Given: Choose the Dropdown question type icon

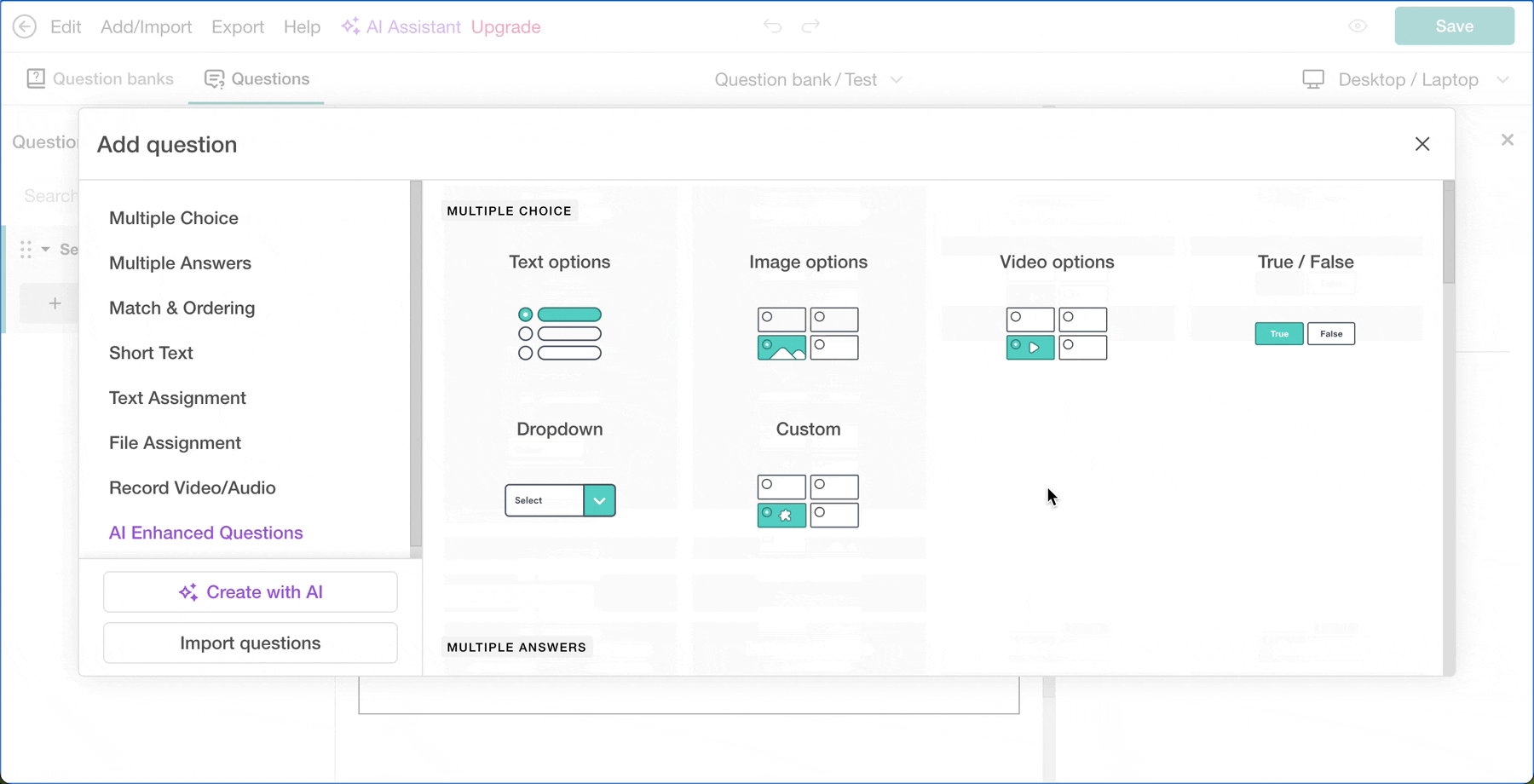Looking at the screenshot, I should point(560,500).
